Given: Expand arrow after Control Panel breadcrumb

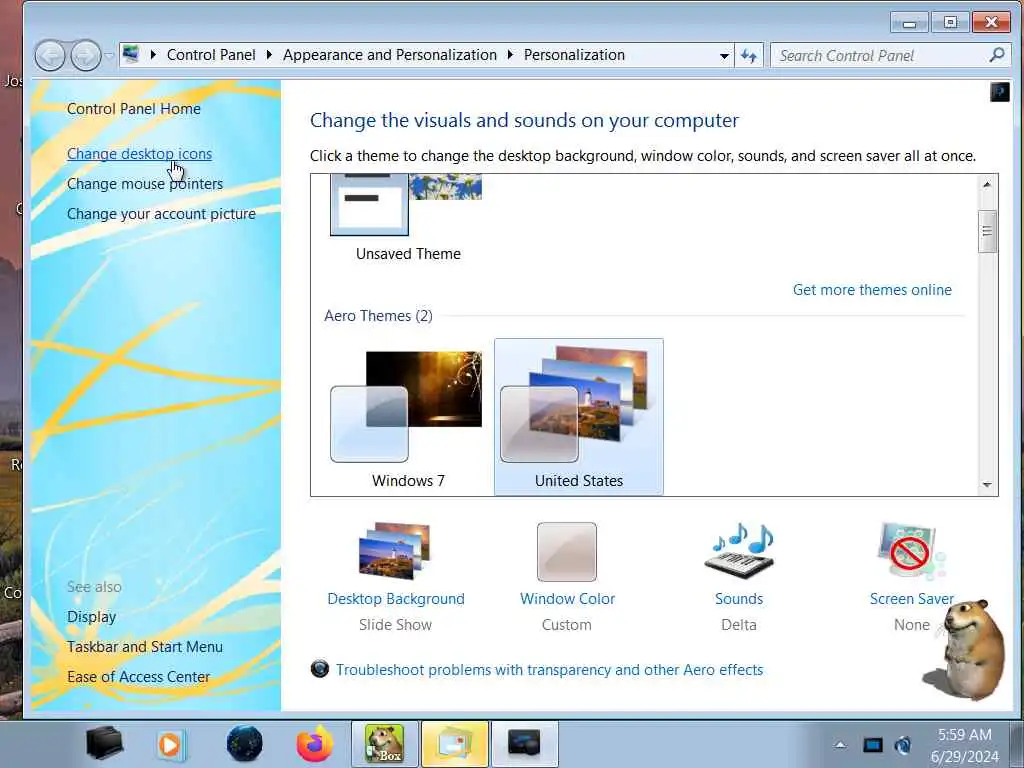Looking at the screenshot, I should (x=269, y=55).
